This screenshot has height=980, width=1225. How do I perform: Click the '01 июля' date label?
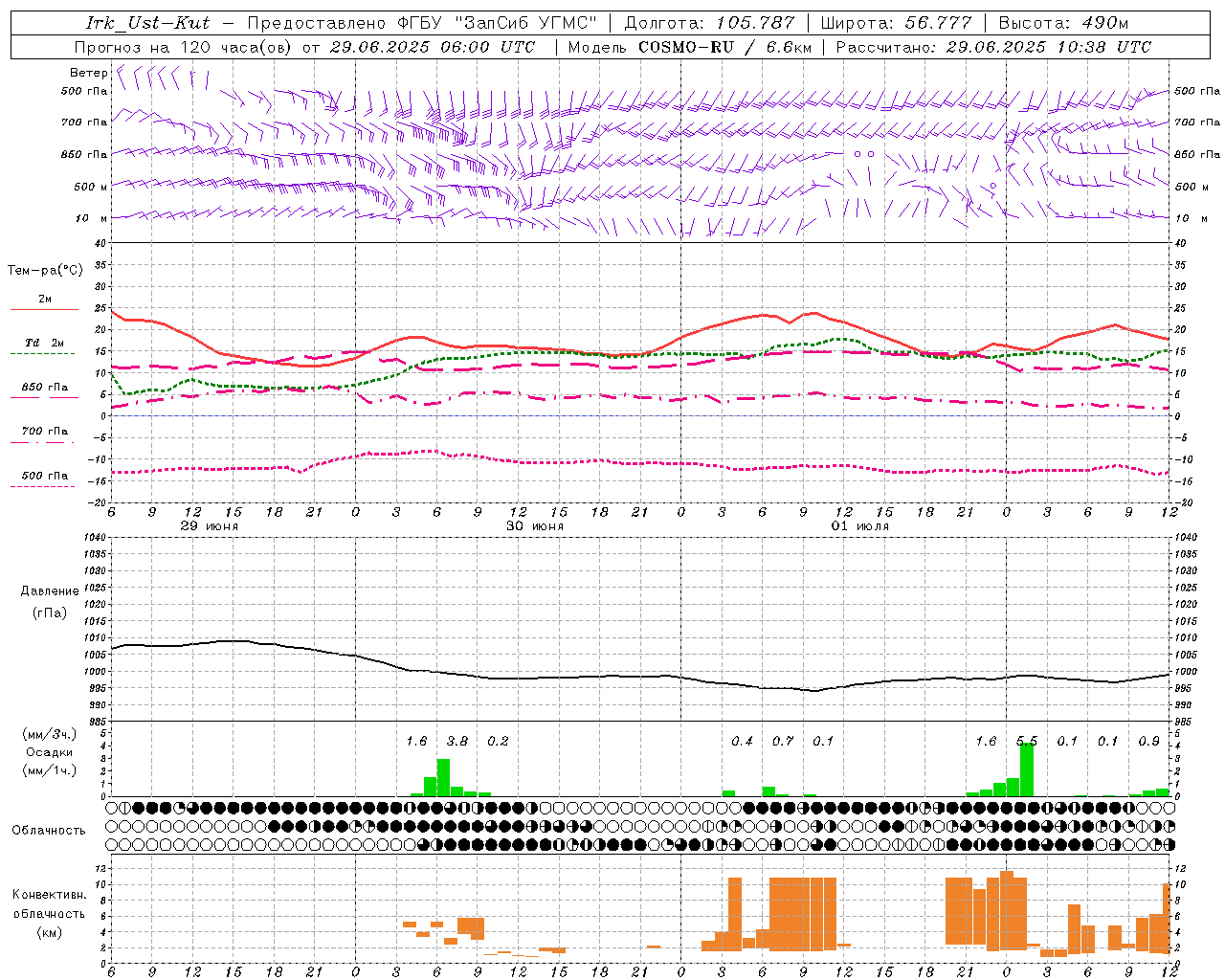tap(860, 526)
